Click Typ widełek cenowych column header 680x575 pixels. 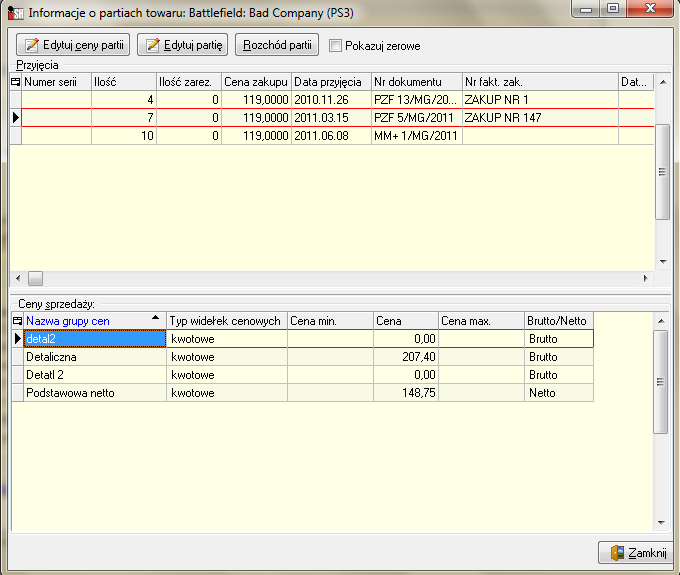[x=227, y=321]
